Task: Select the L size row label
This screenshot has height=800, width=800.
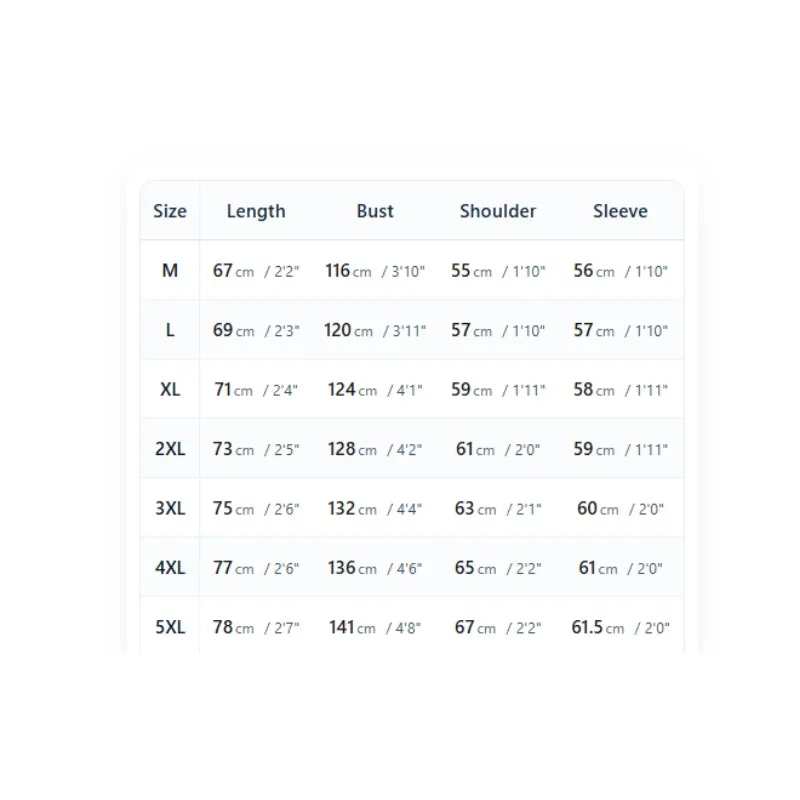Action: (170, 330)
